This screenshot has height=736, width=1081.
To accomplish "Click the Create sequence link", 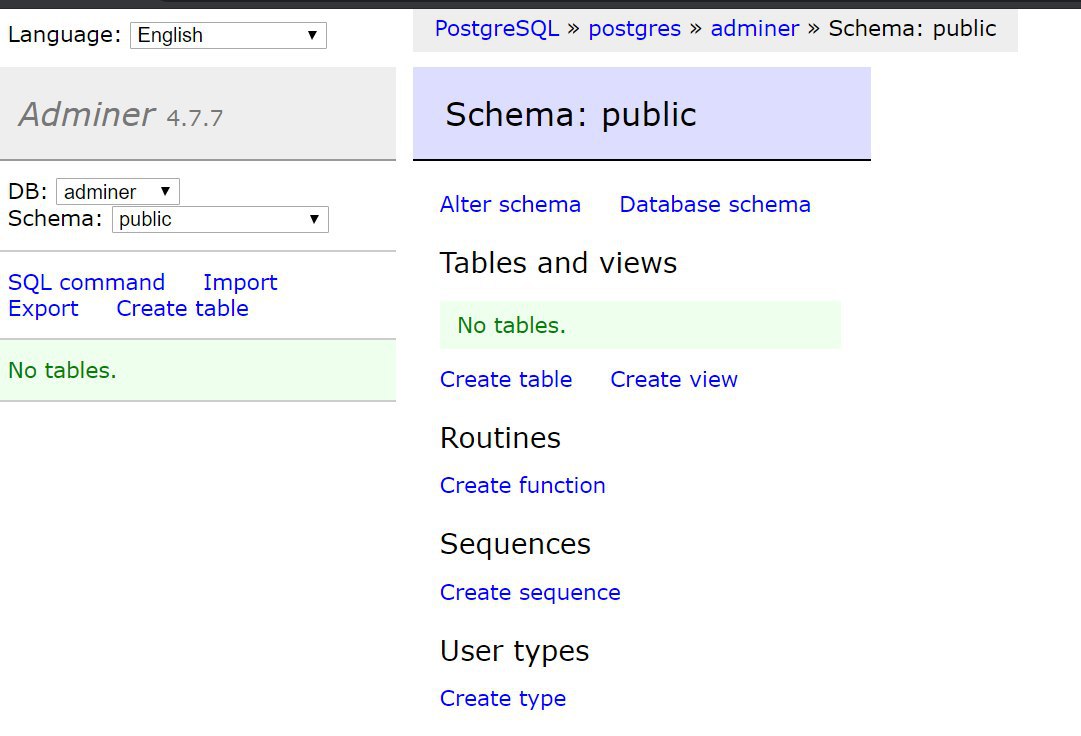I will tap(530, 592).
